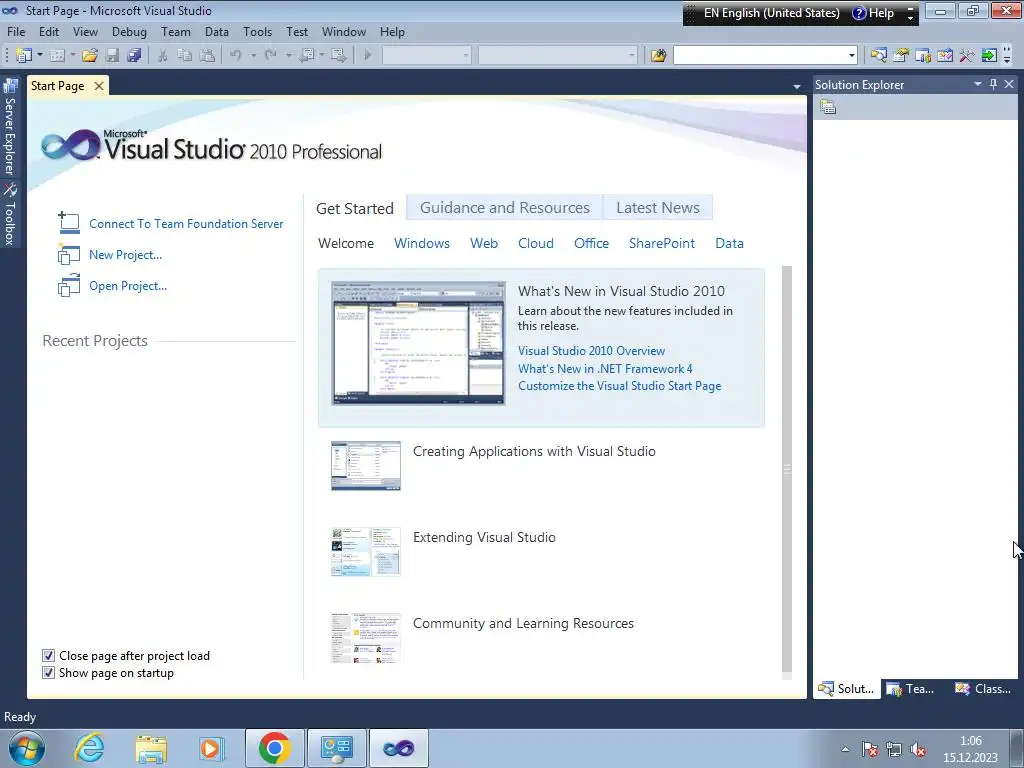Click the Find in Files icon
This screenshot has width=1024, height=768.
(658, 56)
